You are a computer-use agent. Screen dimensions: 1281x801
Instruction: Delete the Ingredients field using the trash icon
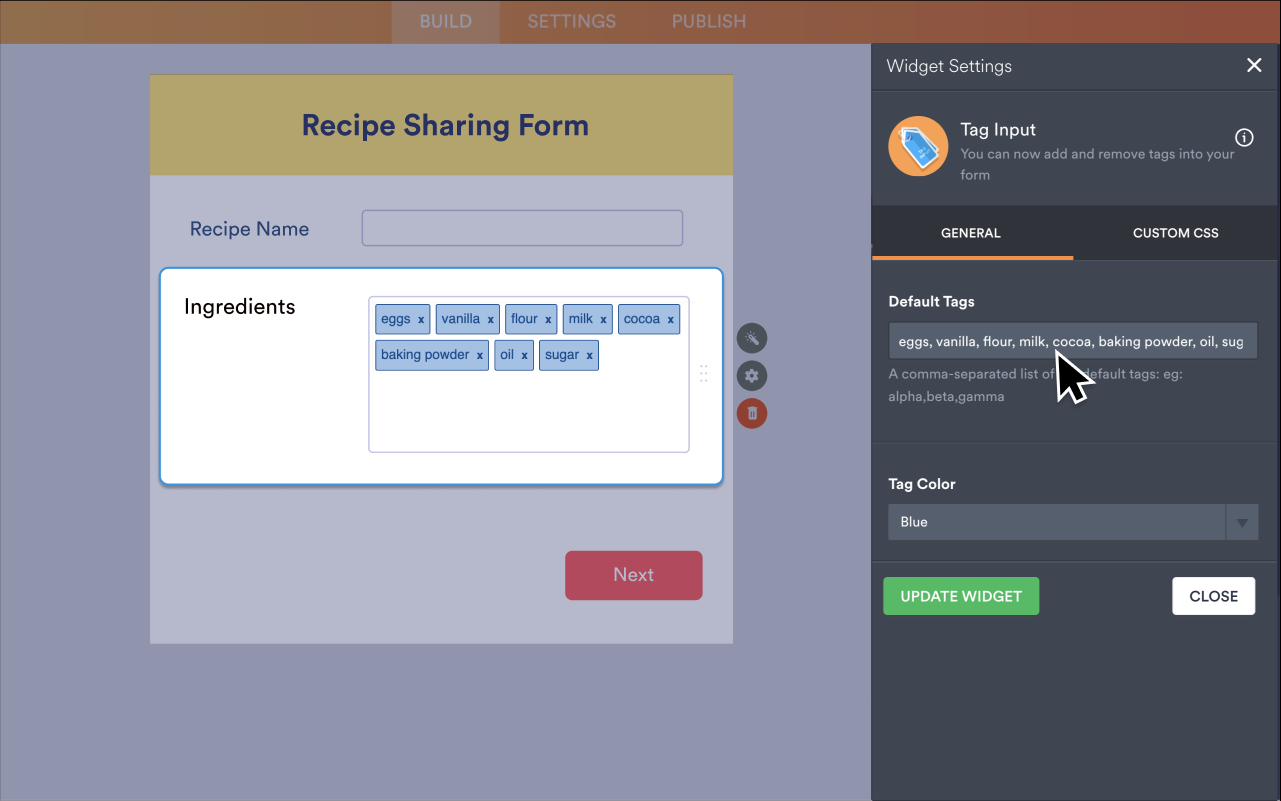(x=751, y=413)
